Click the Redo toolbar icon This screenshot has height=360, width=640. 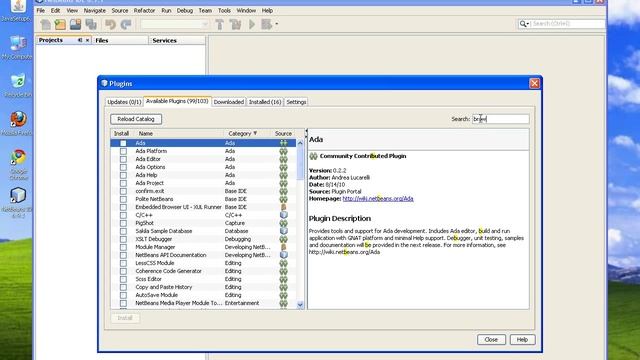pos(126,24)
